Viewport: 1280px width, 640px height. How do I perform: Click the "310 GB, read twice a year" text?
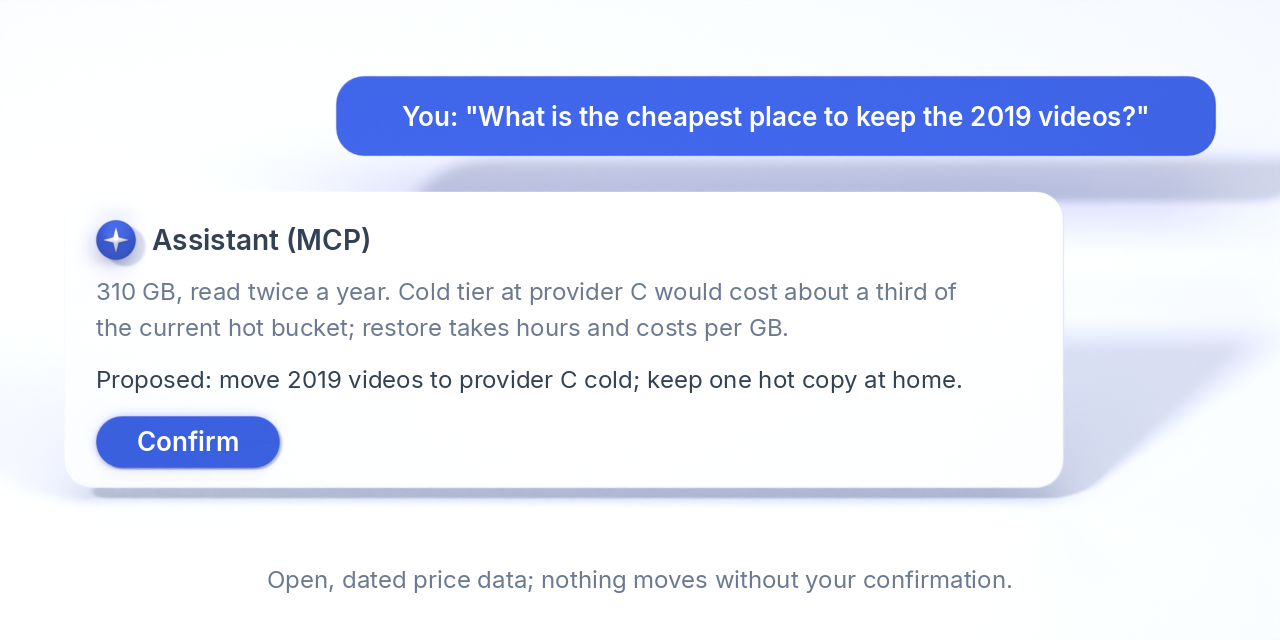[x=243, y=292]
